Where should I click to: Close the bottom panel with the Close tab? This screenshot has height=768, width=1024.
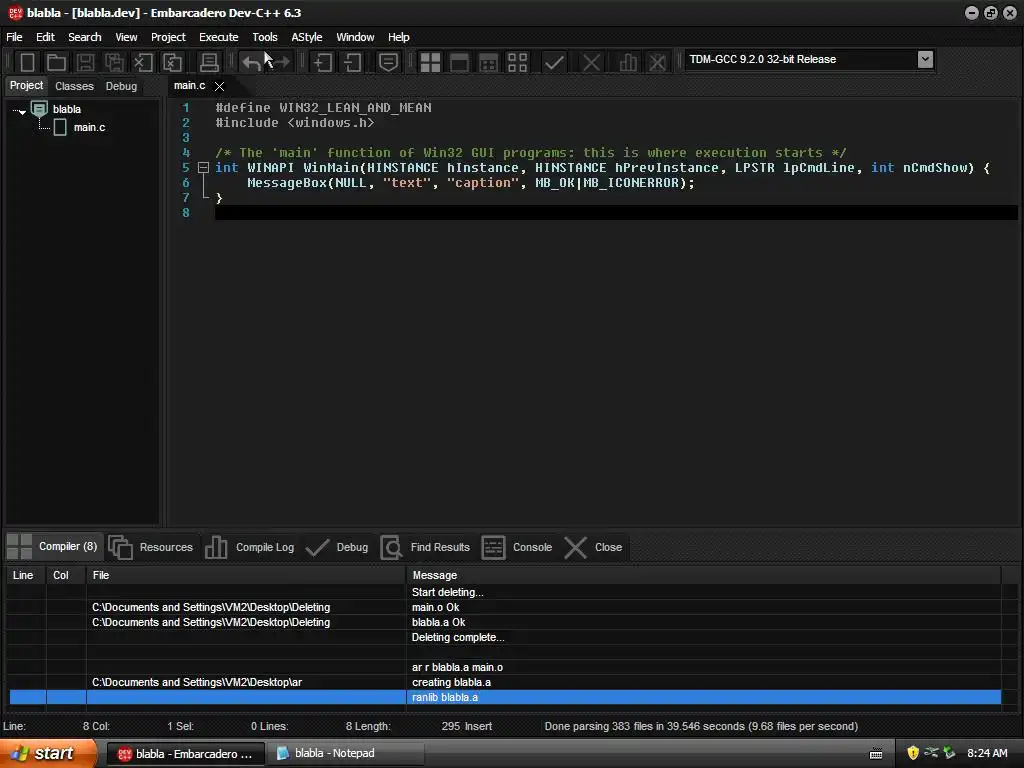pos(593,547)
